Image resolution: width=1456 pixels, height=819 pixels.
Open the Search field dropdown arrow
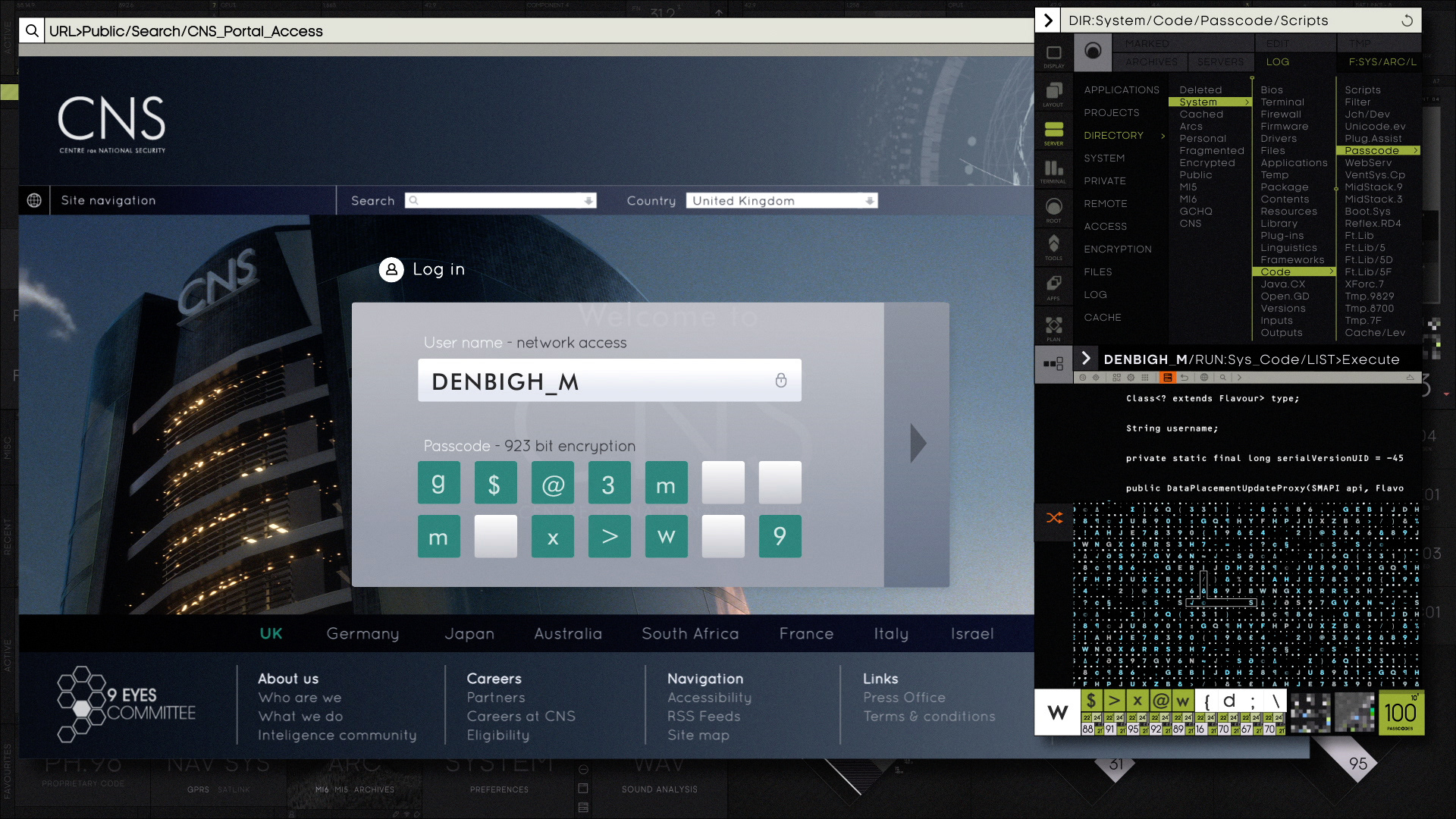pyautogui.click(x=588, y=201)
